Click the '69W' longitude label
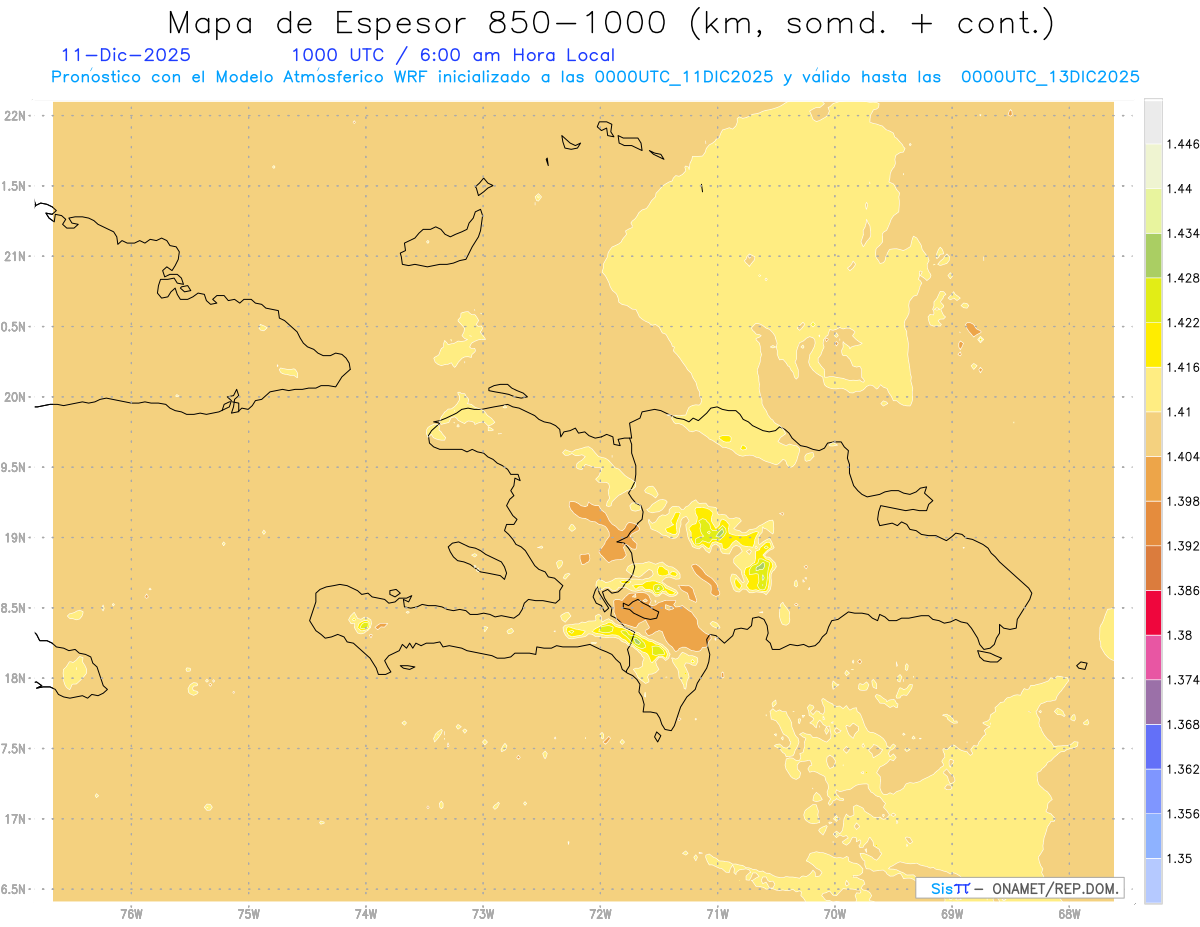The height and width of the screenshot is (927, 1200). 952,914
